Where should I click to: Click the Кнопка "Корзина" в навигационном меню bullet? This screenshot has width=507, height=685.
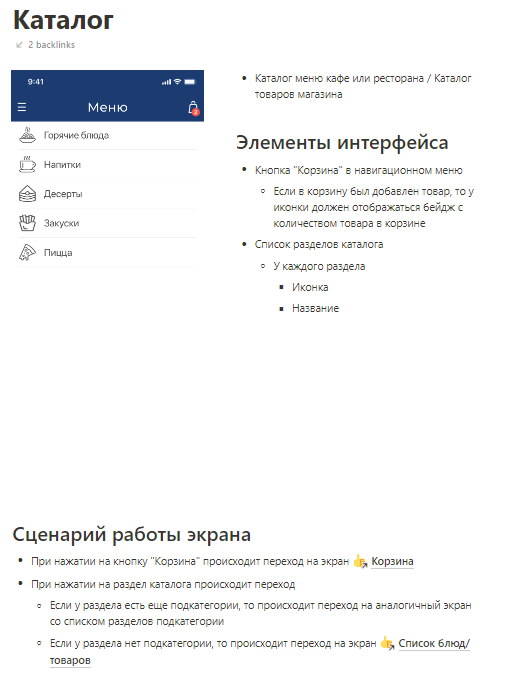coord(359,170)
